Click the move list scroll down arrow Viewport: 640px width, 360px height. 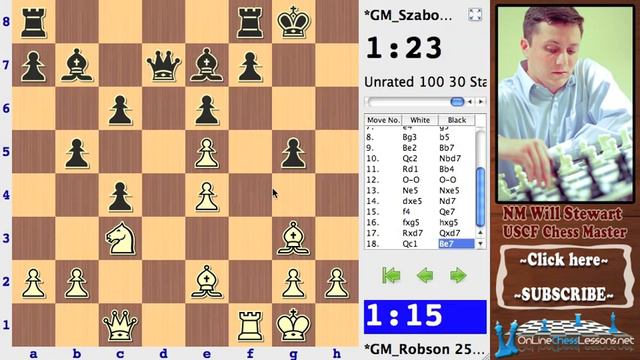click(x=480, y=244)
